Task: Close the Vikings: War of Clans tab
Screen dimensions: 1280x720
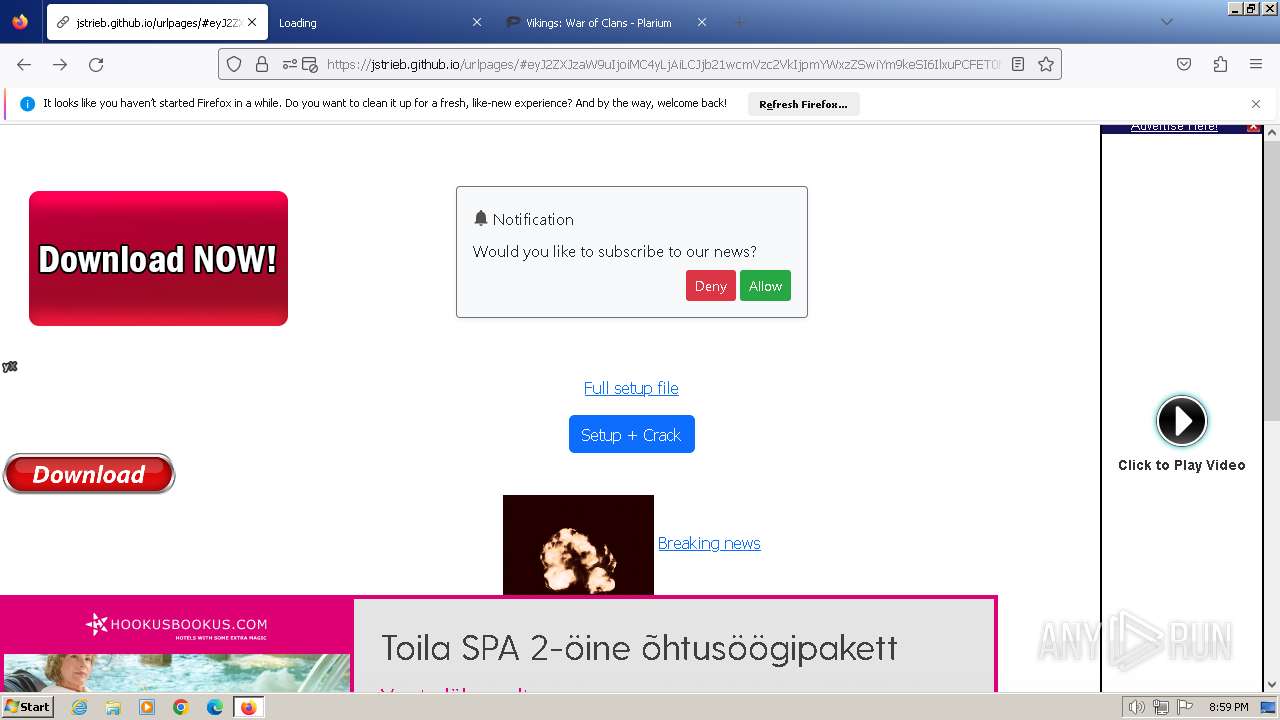Action: click(x=701, y=22)
